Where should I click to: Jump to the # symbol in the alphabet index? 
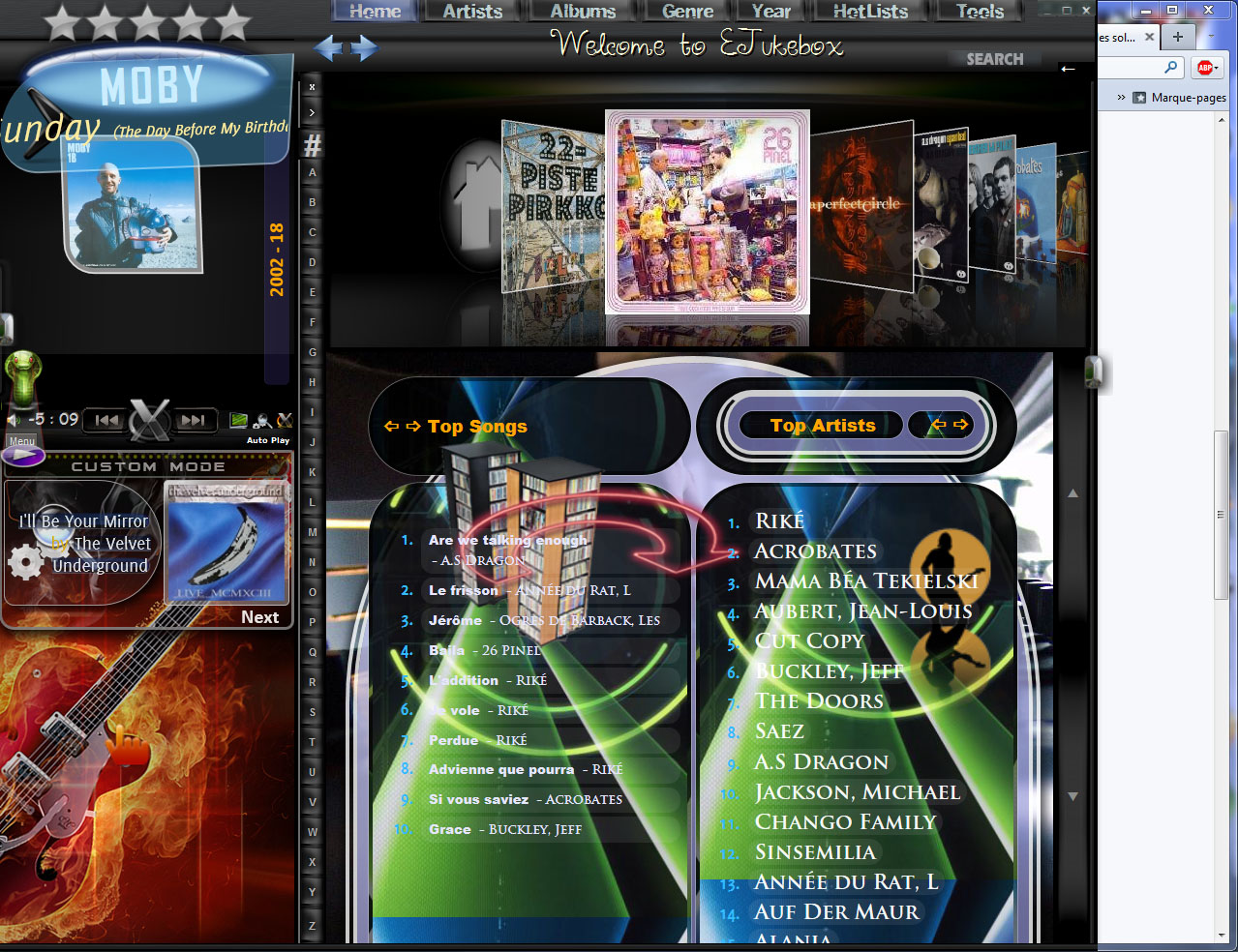click(x=312, y=145)
